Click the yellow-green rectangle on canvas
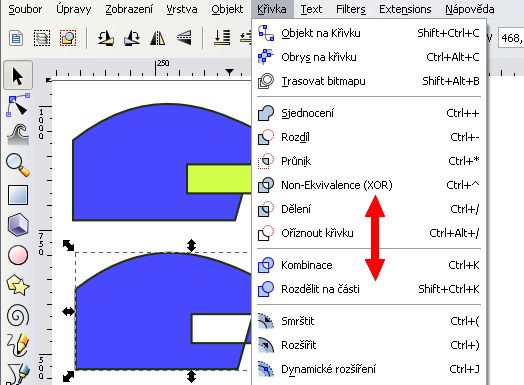Screen dimensions: 524x385 tap(219, 178)
